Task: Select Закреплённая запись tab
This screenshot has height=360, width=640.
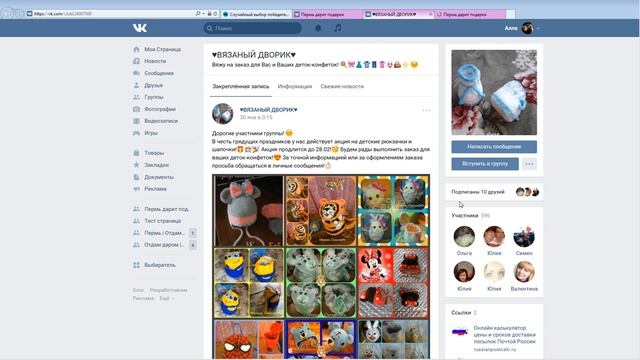Action: tap(241, 87)
